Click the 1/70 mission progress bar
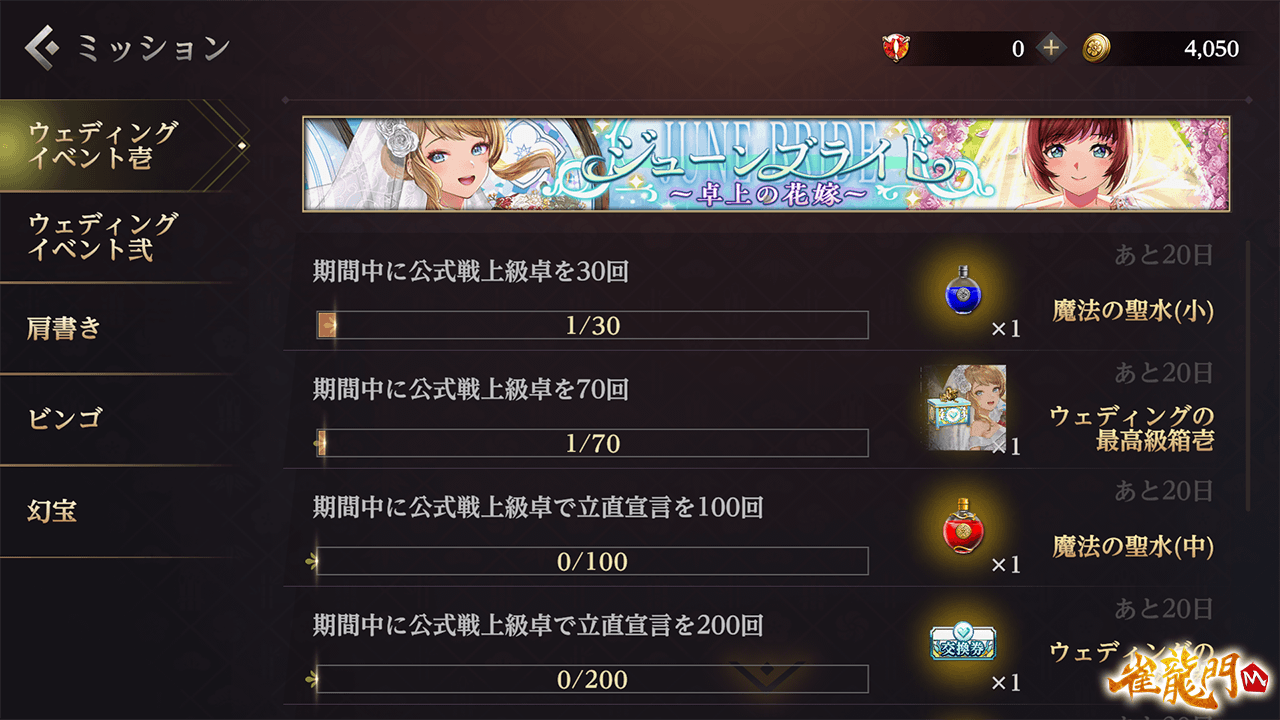 (x=592, y=443)
